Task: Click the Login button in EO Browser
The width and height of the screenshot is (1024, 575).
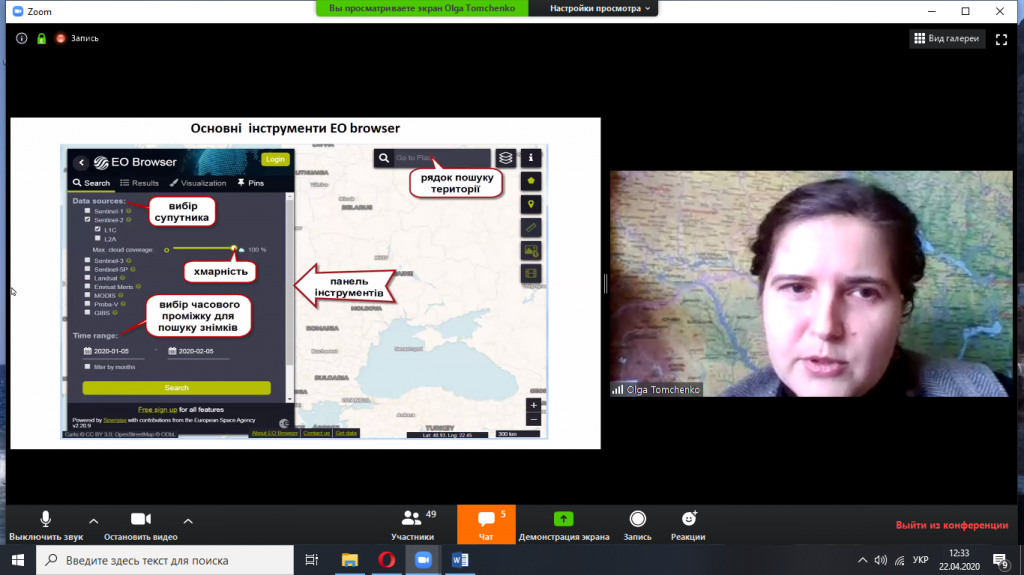Action: 275,159
